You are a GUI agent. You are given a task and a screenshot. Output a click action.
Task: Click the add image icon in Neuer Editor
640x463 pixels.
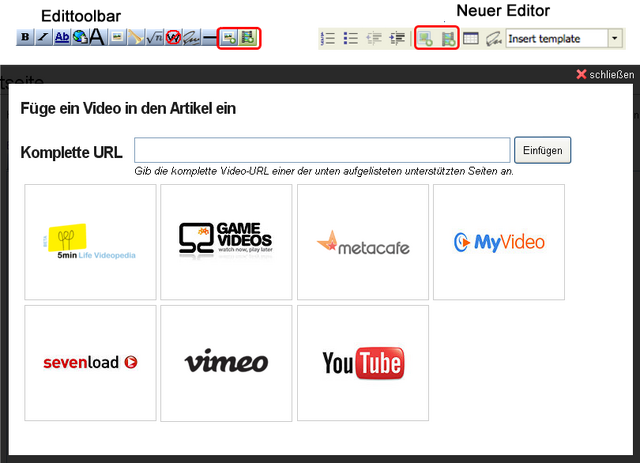pos(425,39)
